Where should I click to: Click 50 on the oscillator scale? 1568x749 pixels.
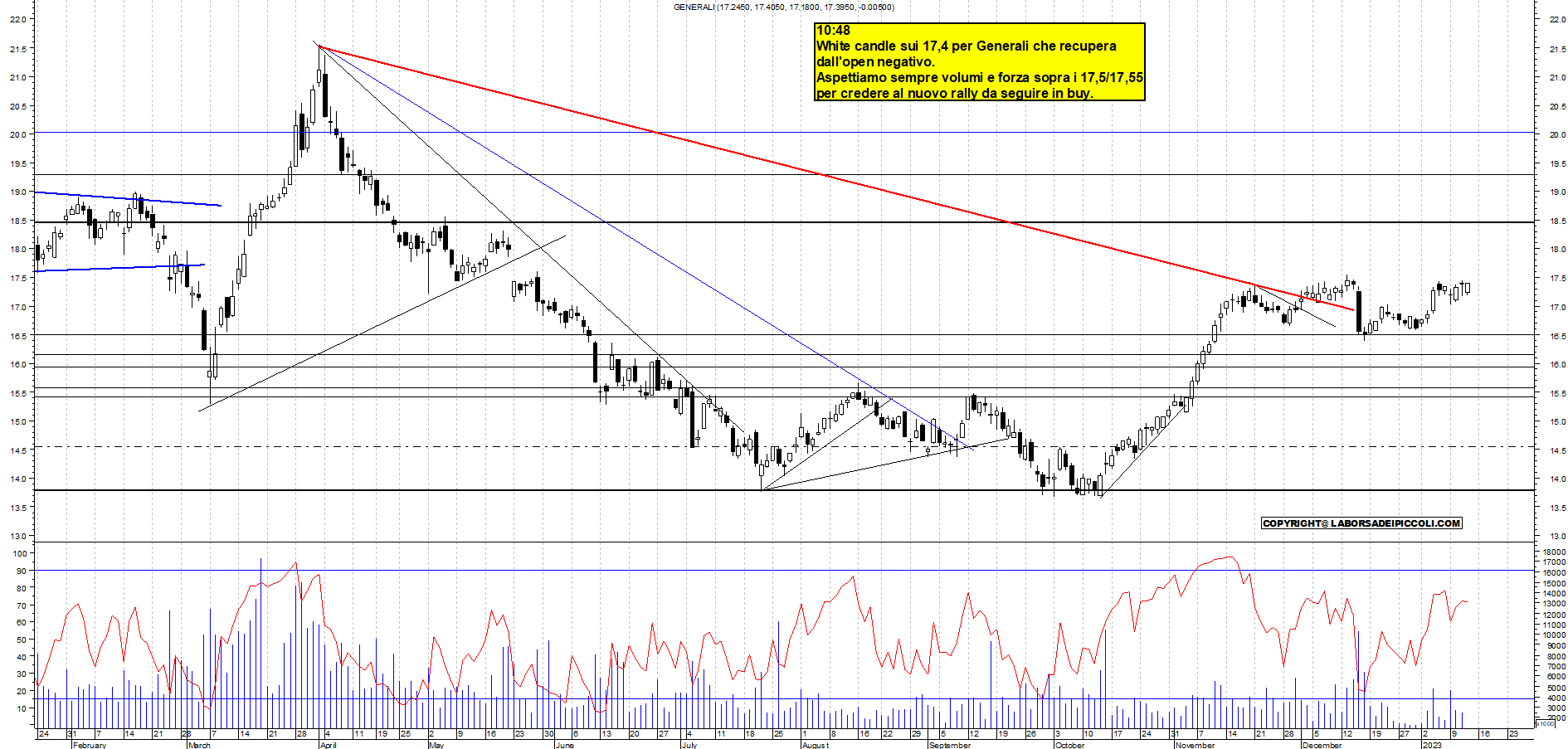22,640
